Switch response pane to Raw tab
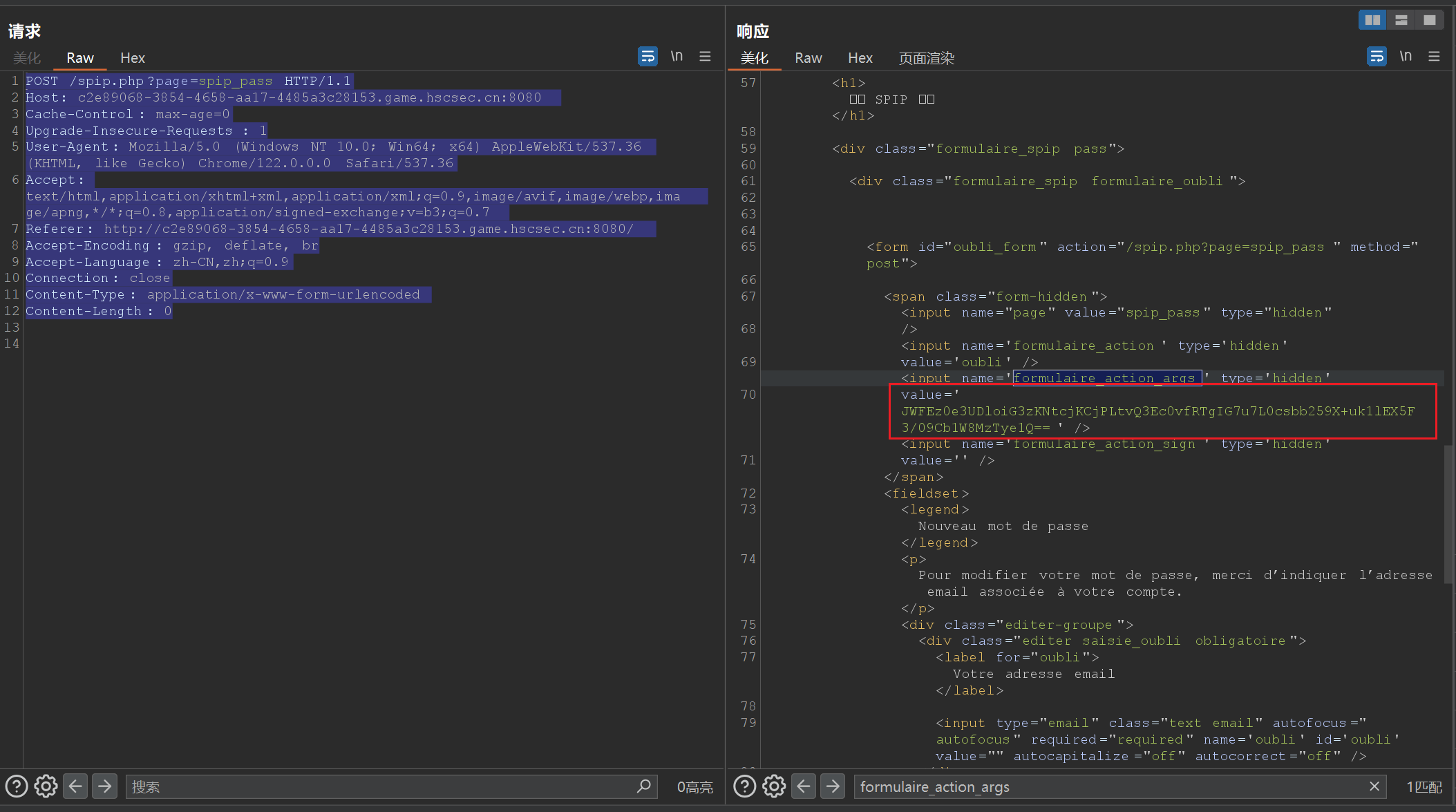The width and height of the screenshot is (1456, 812). [809, 58]
